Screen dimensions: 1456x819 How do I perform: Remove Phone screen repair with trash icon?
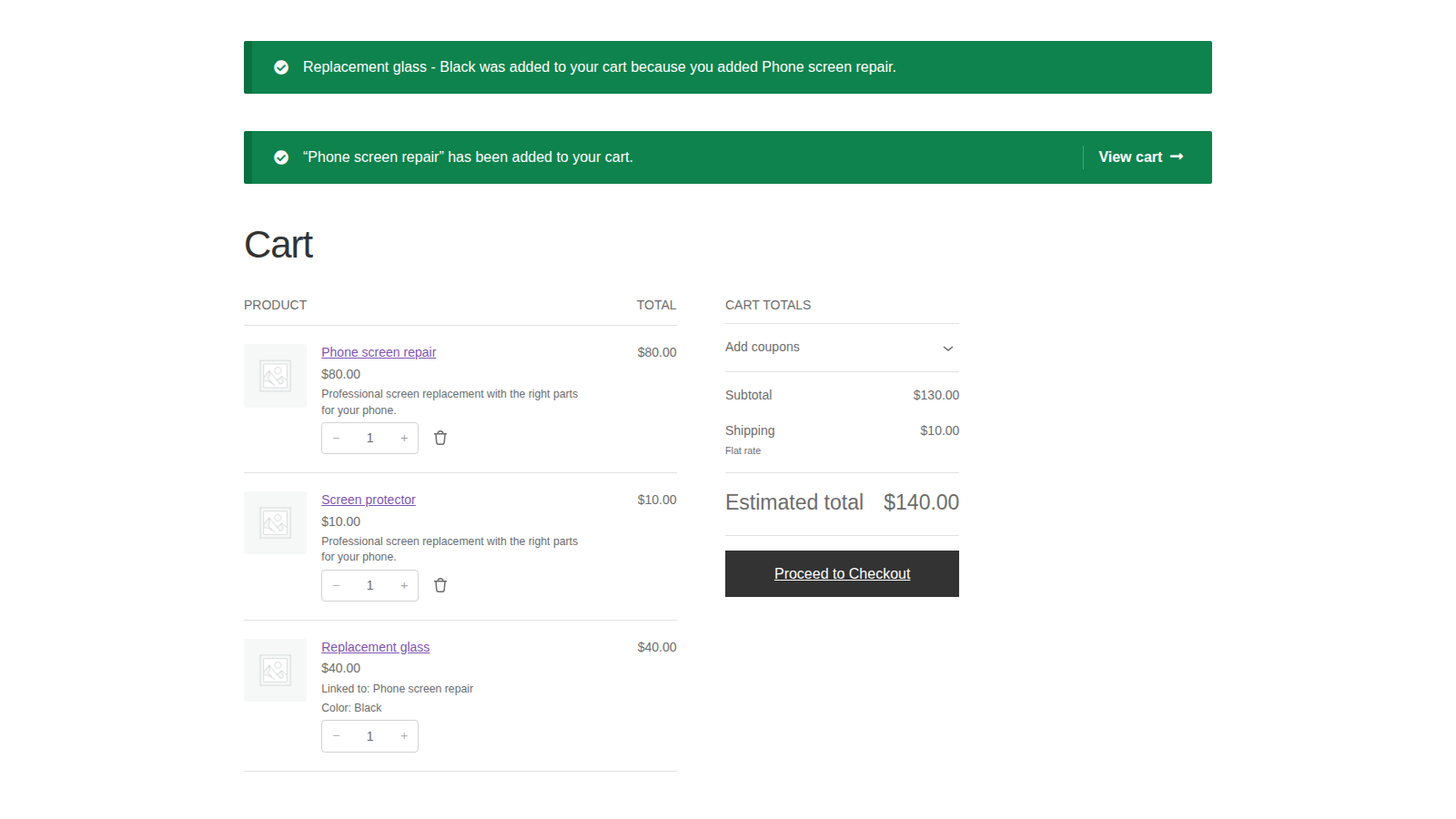coord(440,438)
